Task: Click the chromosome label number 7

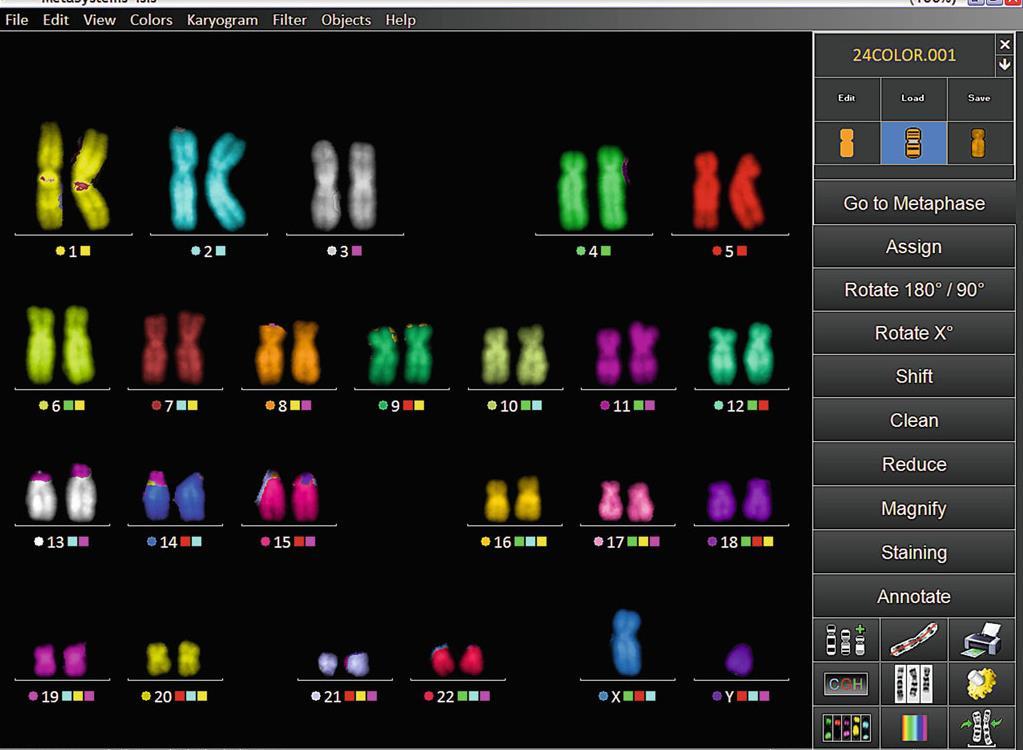Action: click(x=169, y=406)
